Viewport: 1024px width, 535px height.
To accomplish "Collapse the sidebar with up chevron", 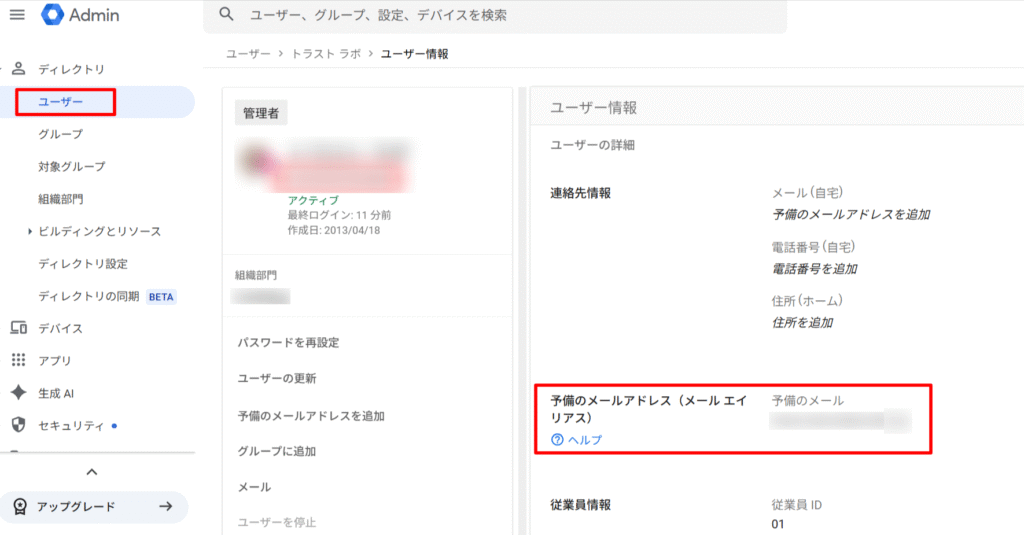I will (x=92, y=471).
